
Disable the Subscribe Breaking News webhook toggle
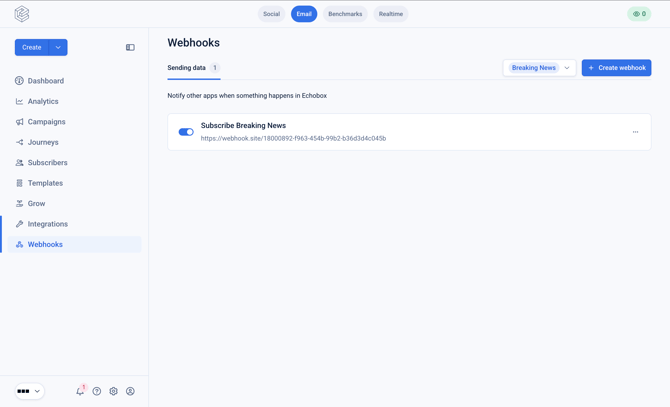[x=186, y=132]
